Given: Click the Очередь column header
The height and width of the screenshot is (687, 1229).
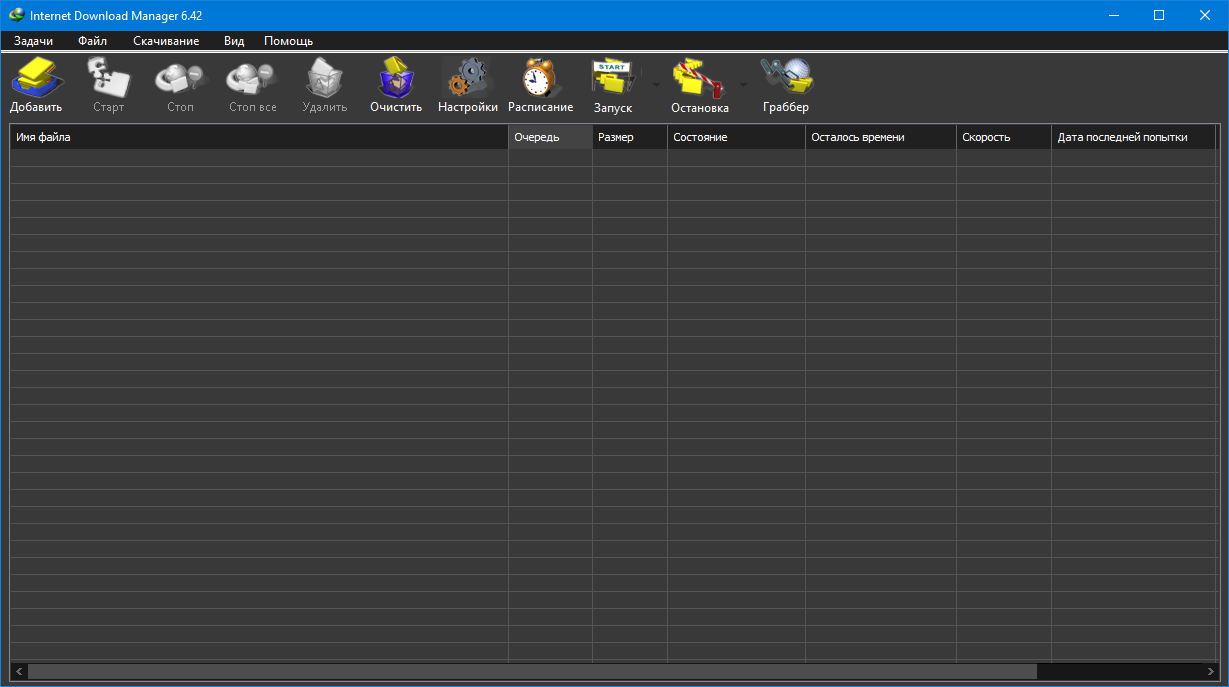Looking at the screenshot, I should (549, 137).
